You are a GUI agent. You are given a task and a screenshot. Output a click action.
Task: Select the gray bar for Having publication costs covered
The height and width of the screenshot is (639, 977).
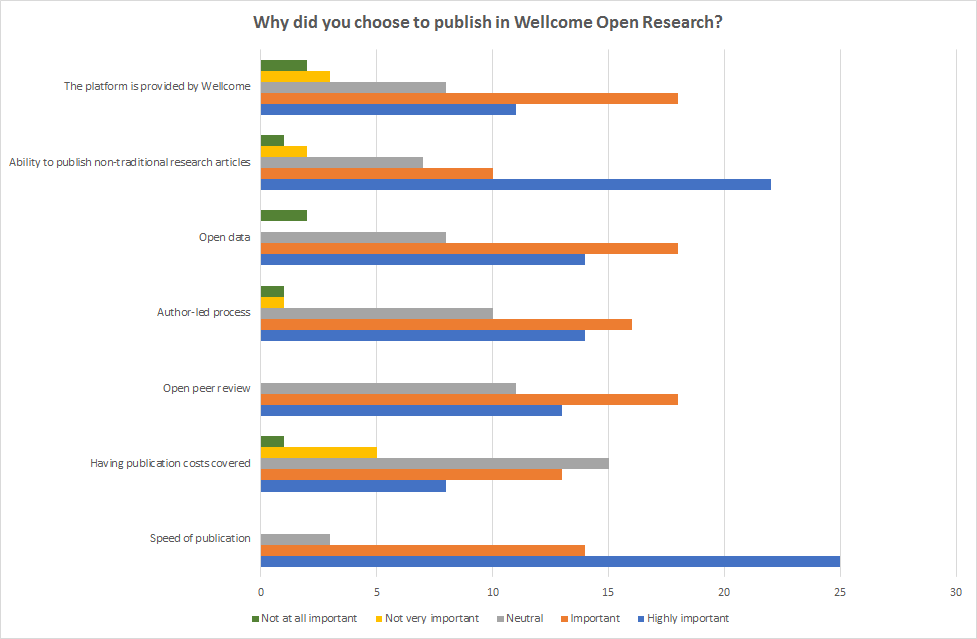434,463
